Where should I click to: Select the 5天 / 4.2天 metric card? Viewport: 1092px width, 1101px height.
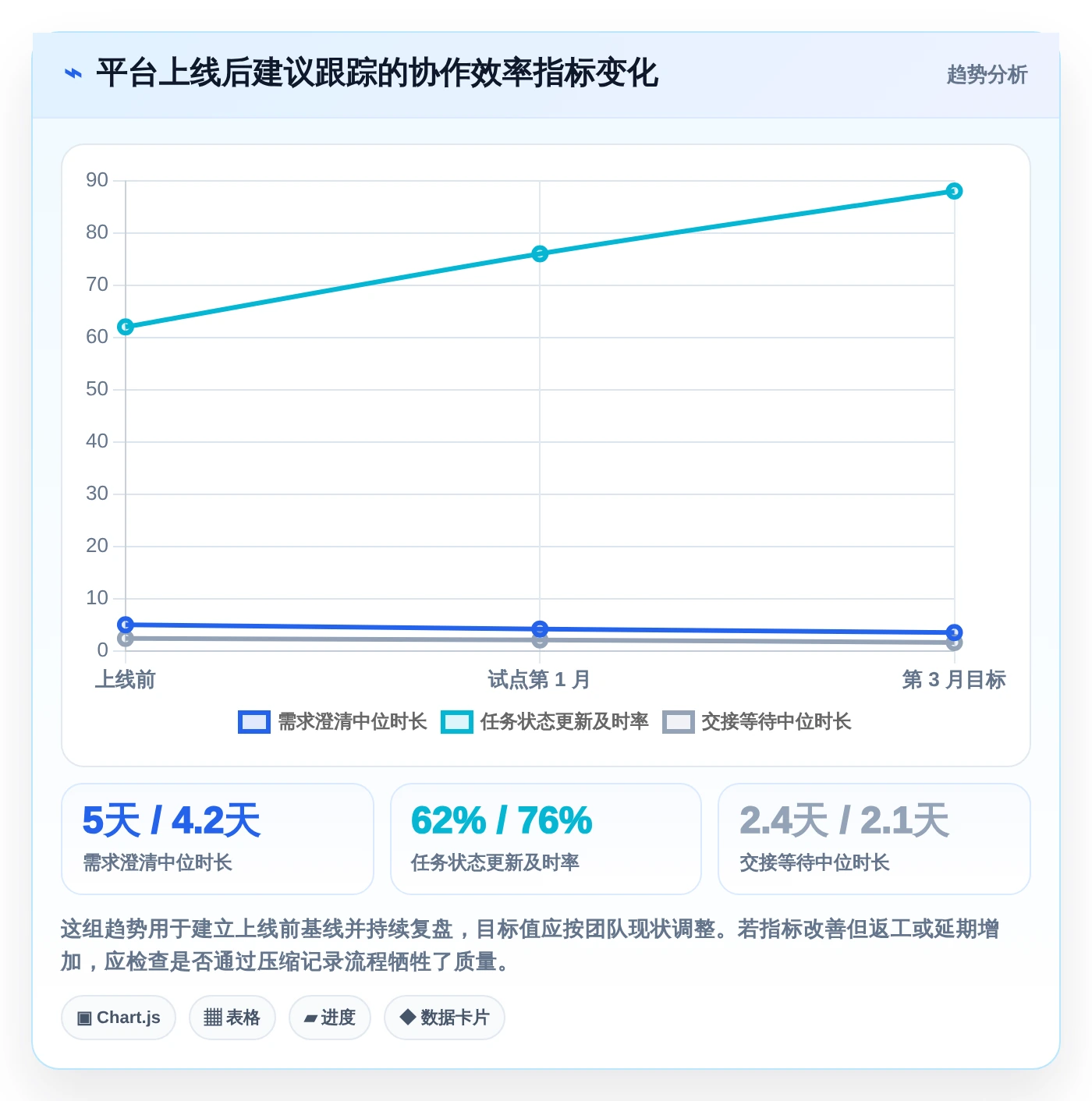click(218, 839)
